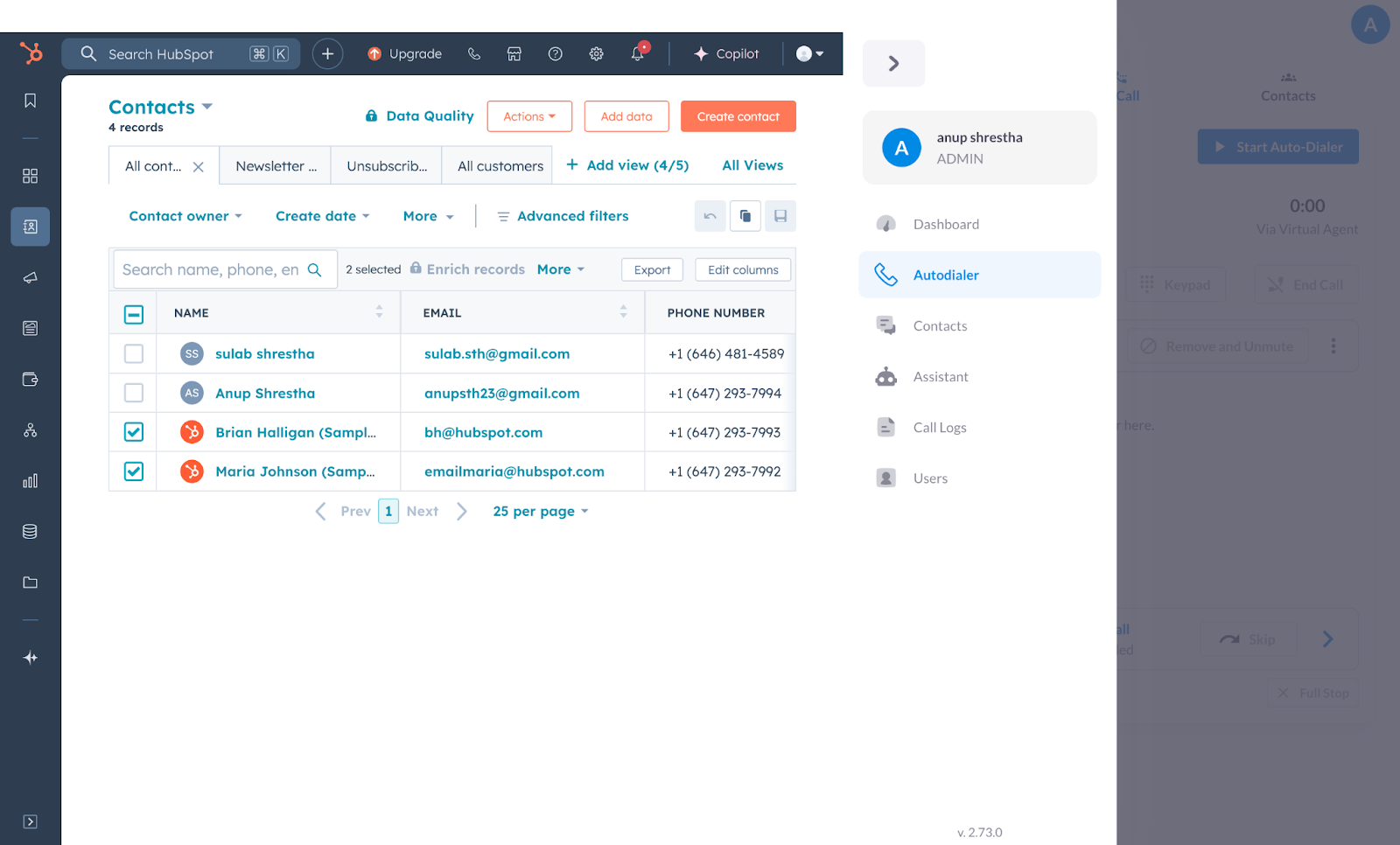Open More bulk actions dropdown
This screenshot has height=845, width=1400.
(x=561, y=269)
